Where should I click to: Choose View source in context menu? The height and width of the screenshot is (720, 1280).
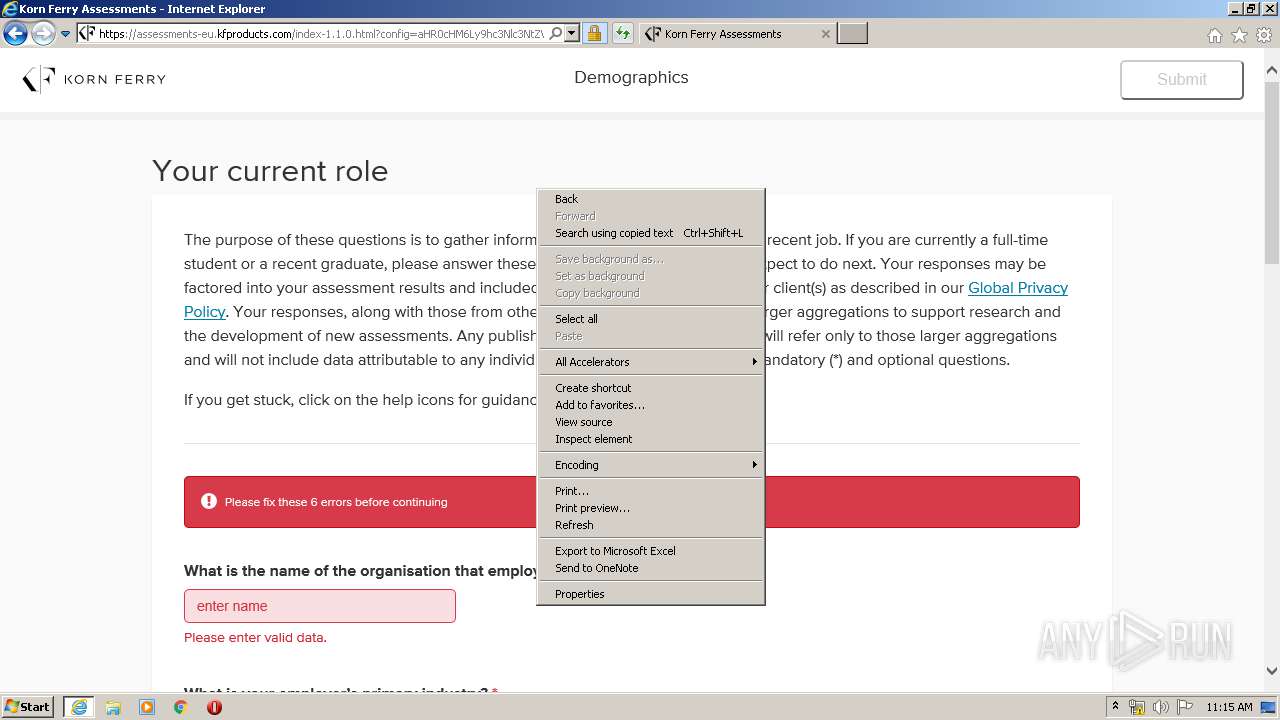(x=651, y=422)
